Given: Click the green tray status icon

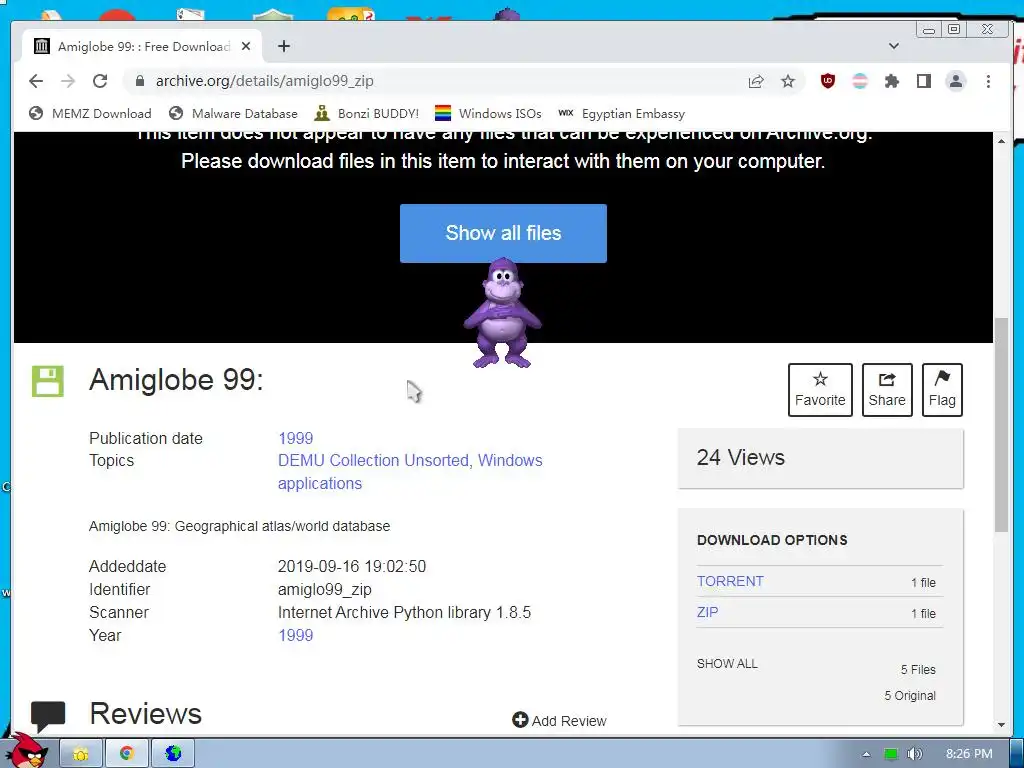Looking at the screenshot, I should pyautogui.click(x=890, y=754).
